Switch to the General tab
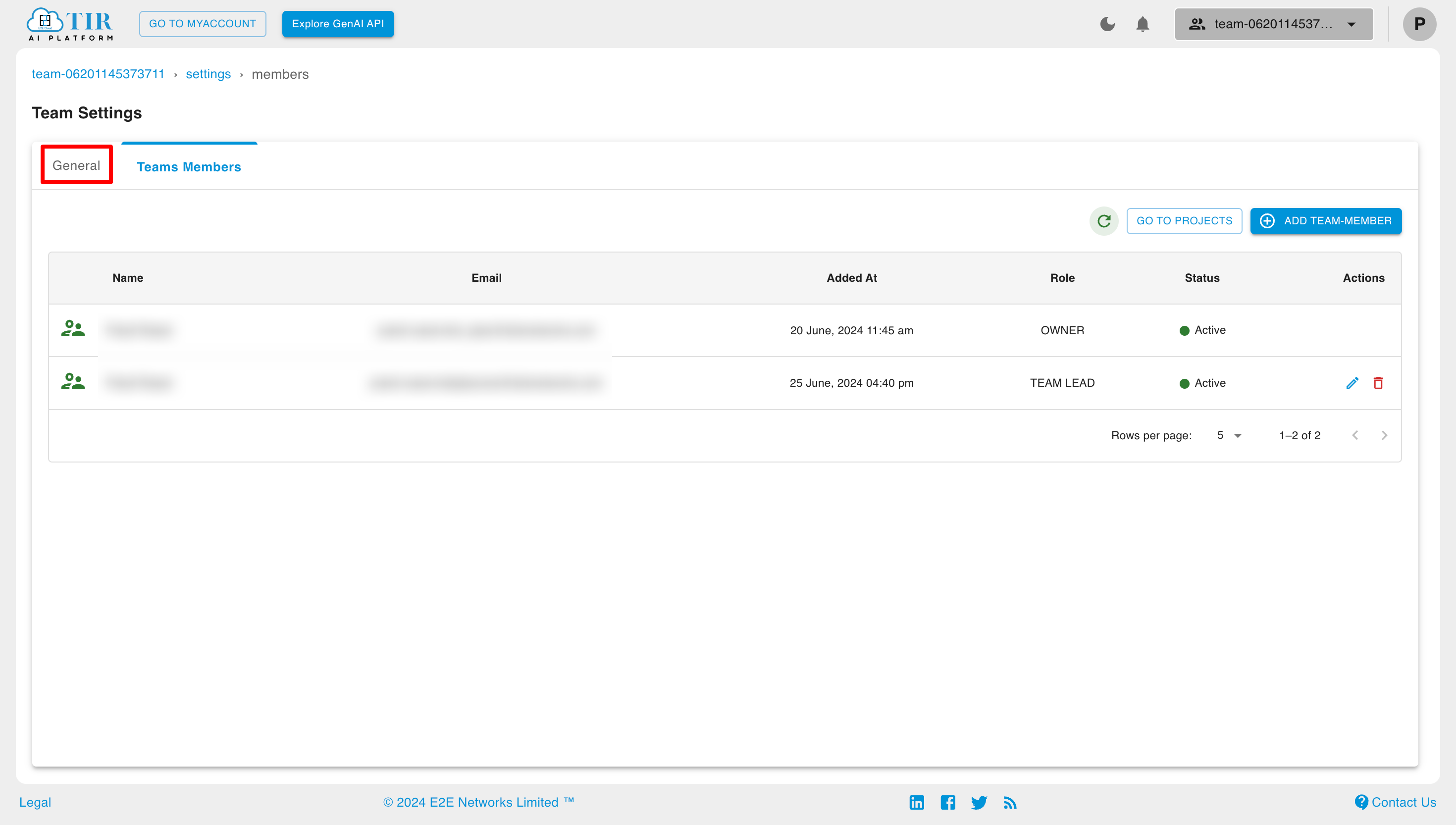This screenshot has width=1456, height=825. [x=76, y=165]
